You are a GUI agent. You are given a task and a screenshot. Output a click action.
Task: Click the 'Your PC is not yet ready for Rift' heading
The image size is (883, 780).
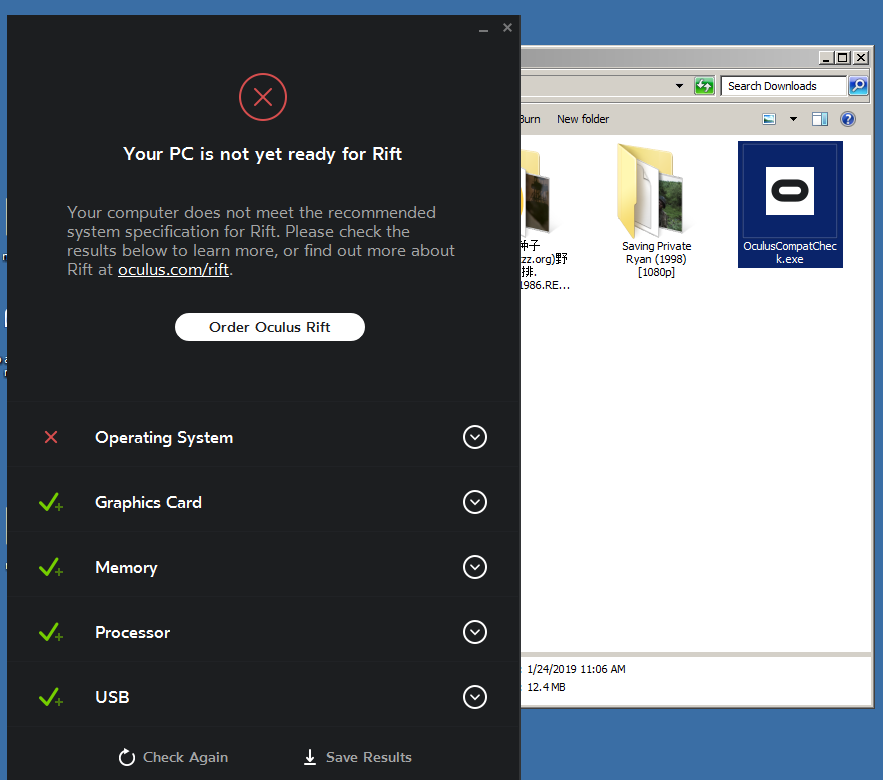[262, 154]
